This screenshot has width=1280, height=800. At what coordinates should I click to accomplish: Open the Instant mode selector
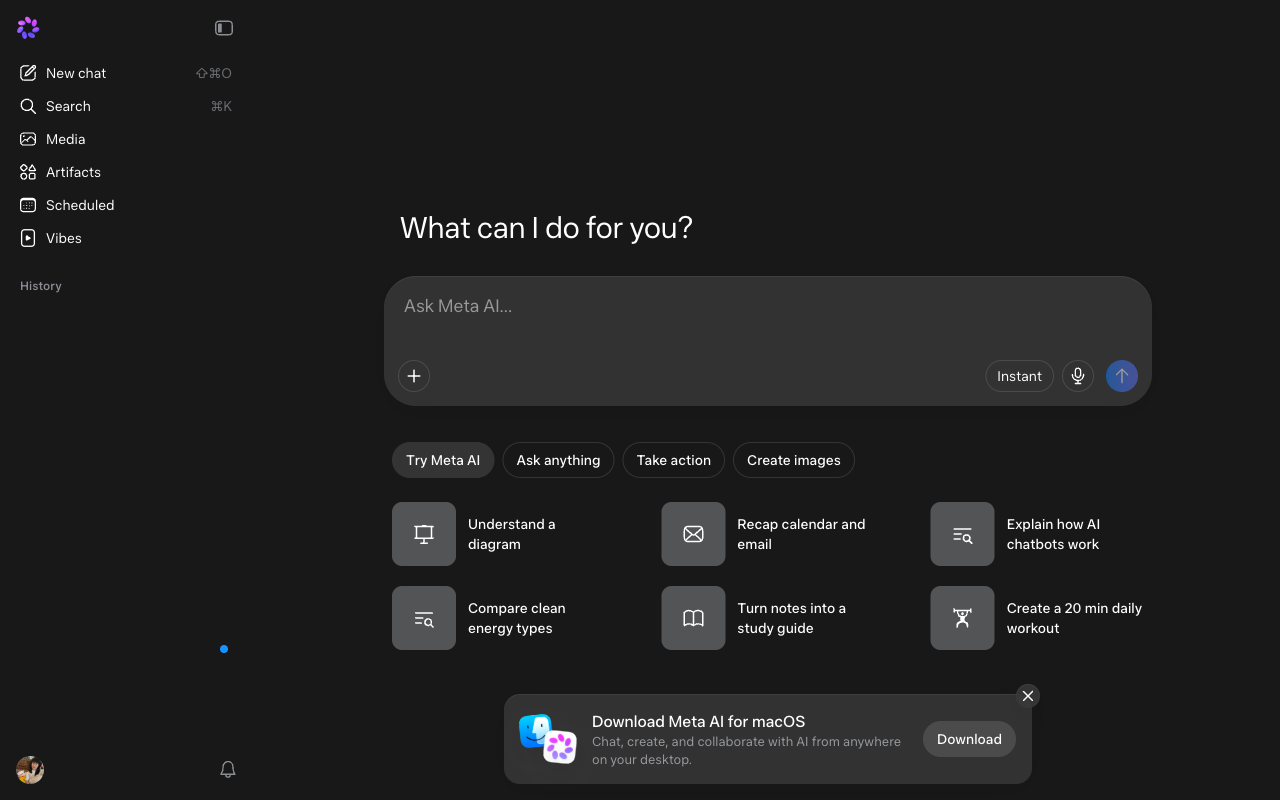pos(1019,376)
